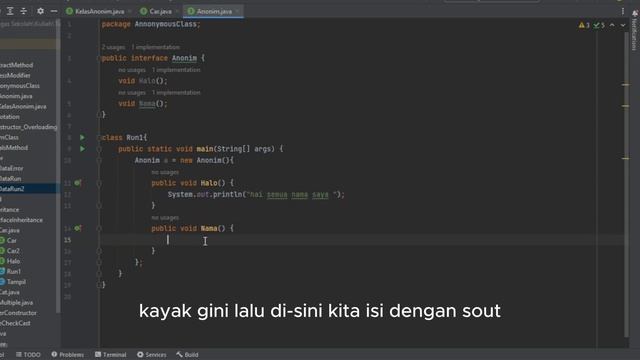Collapse Nama() method fold marker
The image size is (640, 360).
pyautogui.click(x=99, y=228)
